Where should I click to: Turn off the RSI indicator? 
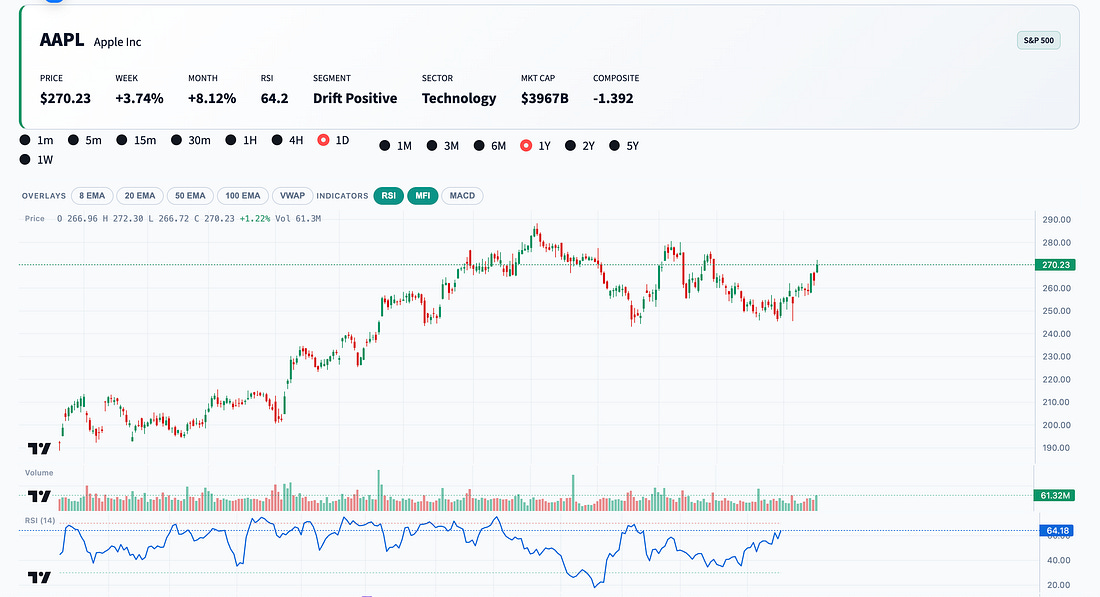pyautogui.click(x=389, y=196)
